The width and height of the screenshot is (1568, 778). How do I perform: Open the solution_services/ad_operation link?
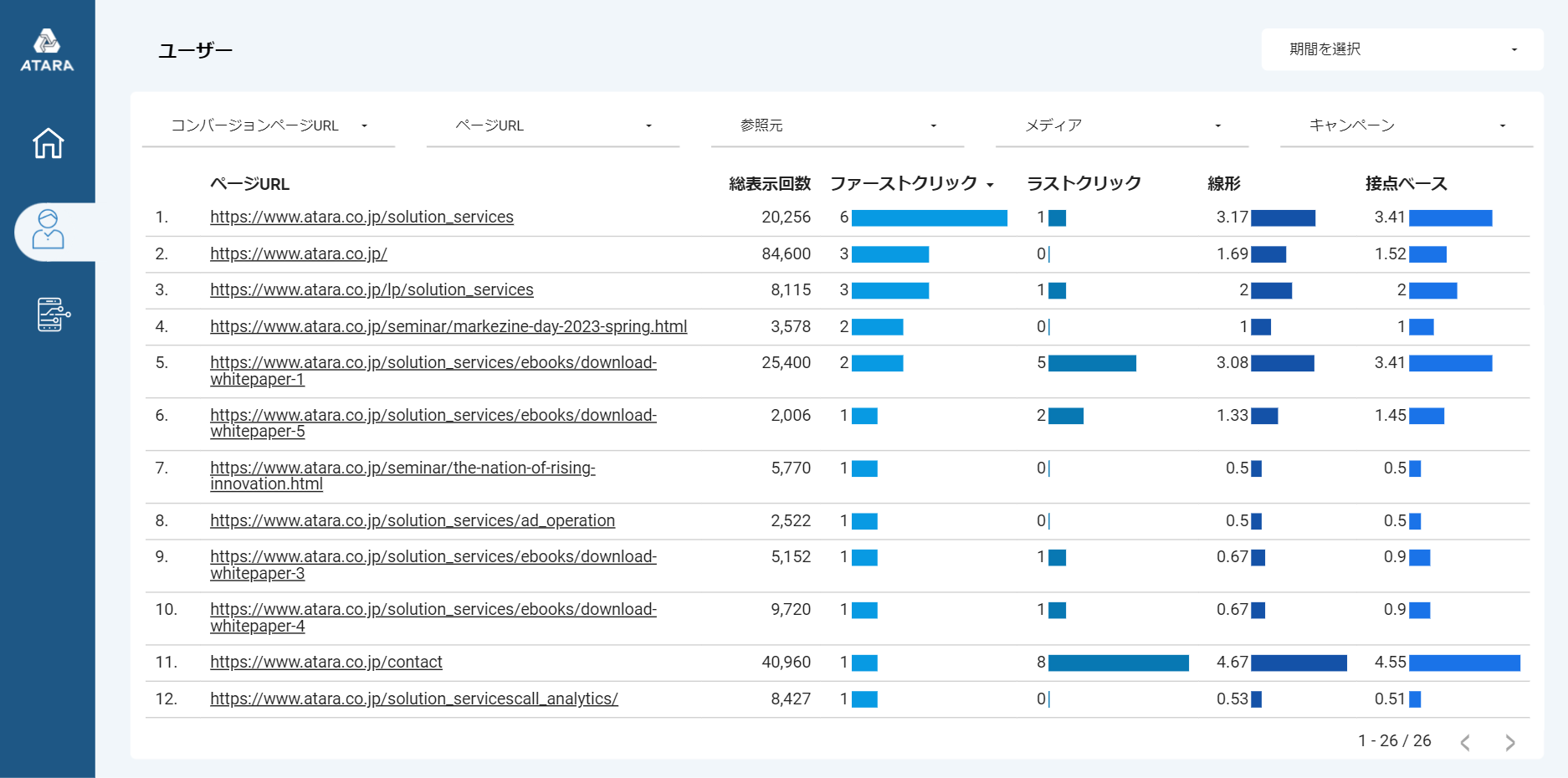coord(412,521)
